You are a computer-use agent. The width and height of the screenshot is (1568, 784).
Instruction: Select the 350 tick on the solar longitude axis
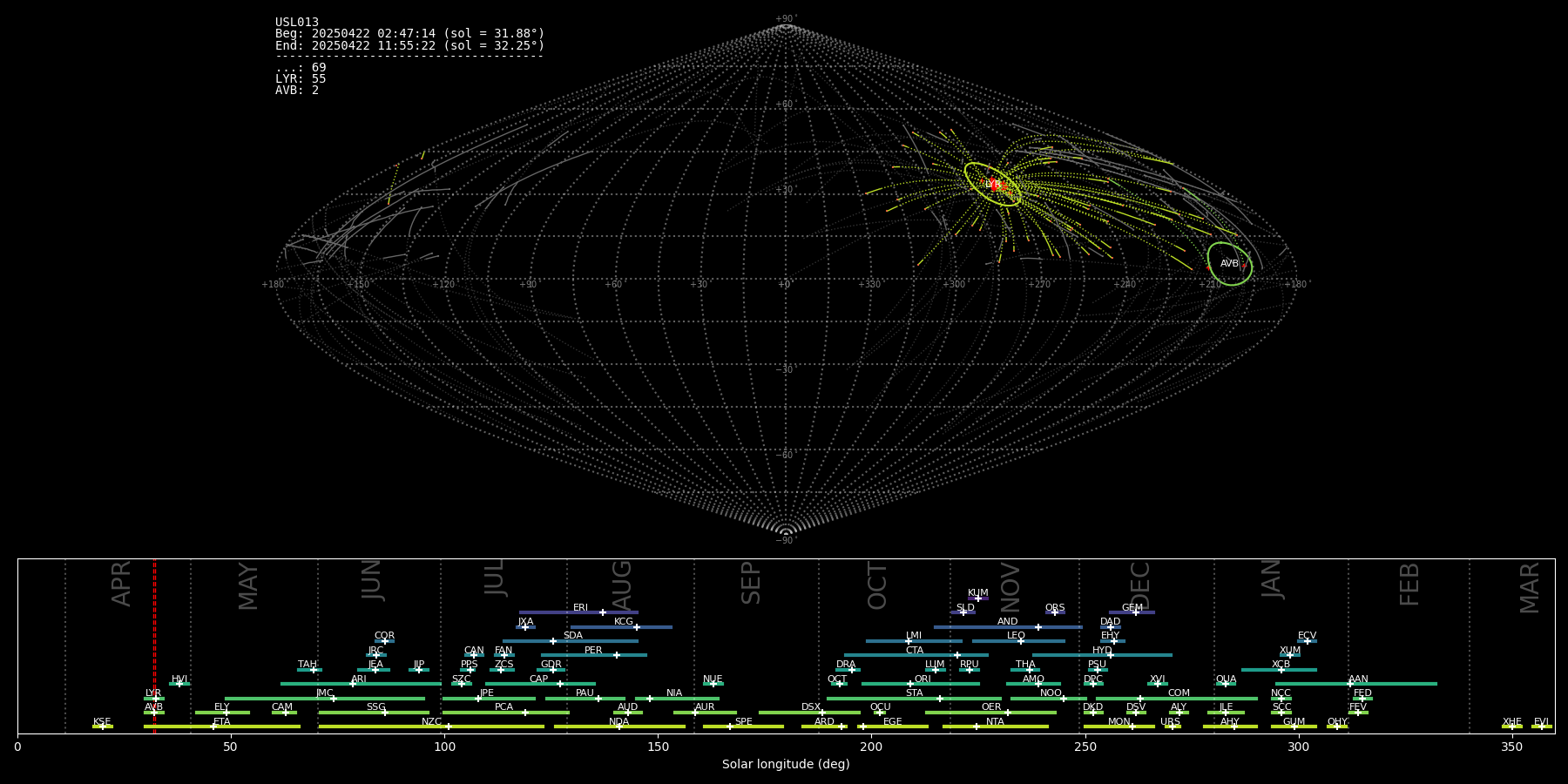[x=1511, y=747]
